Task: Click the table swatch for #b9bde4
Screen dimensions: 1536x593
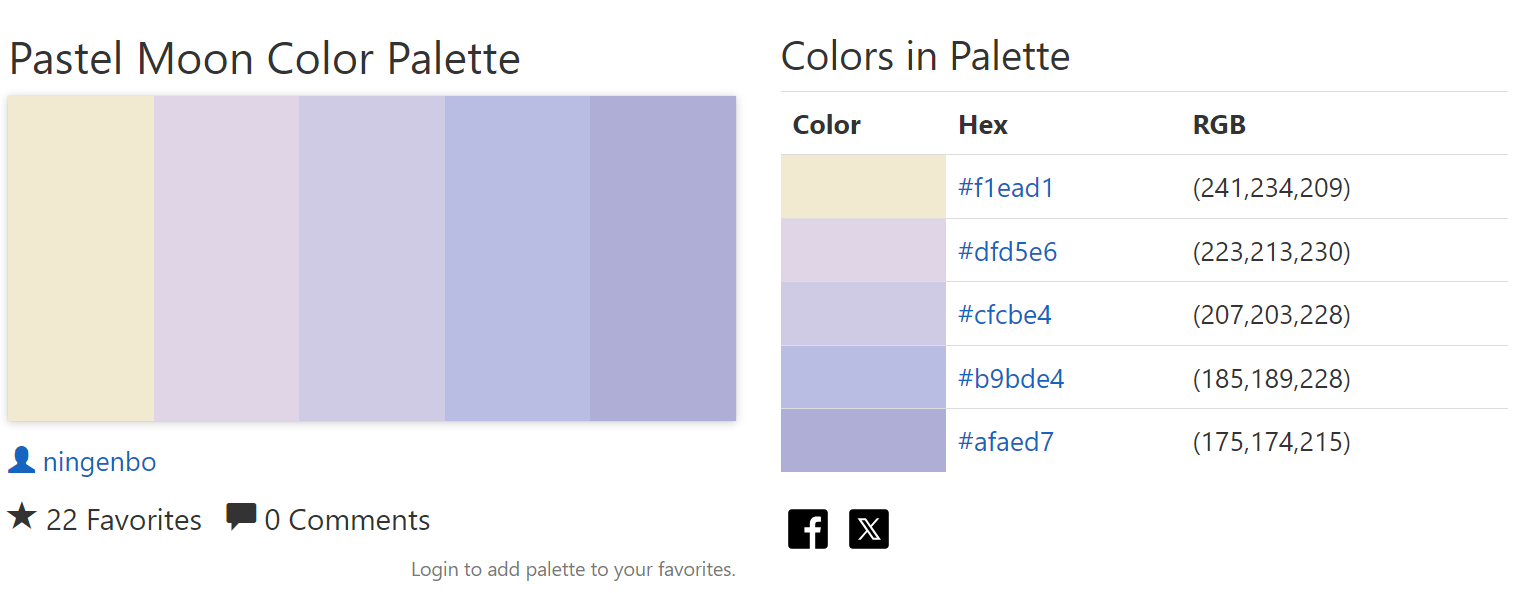Action: (863, 377)
